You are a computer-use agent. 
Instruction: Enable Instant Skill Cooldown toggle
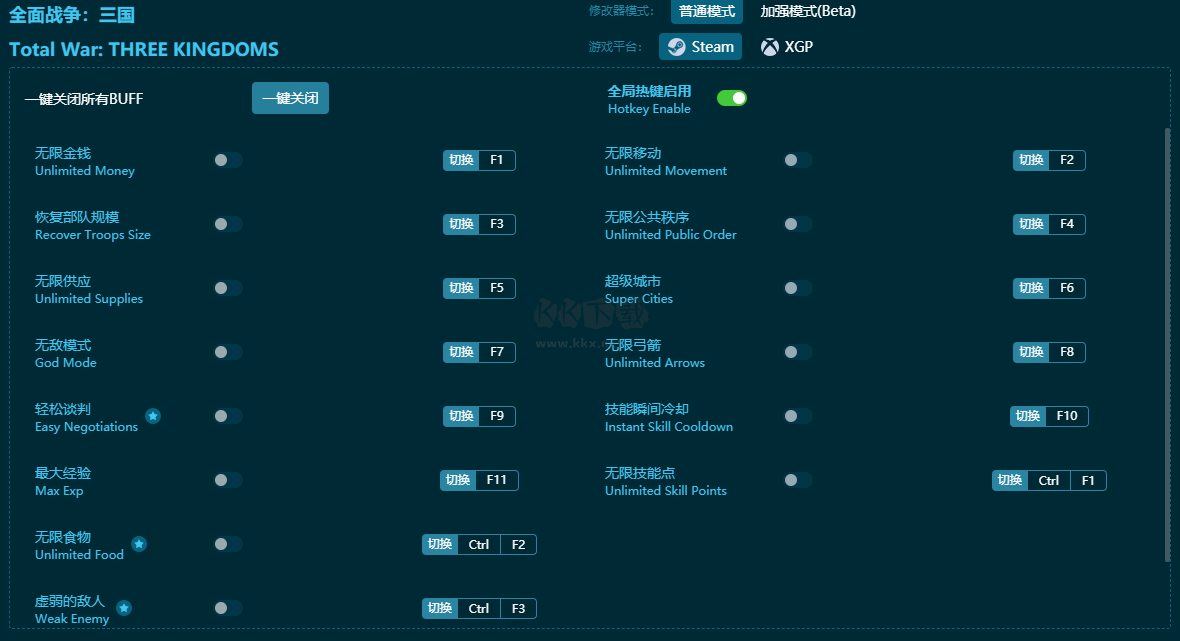(x=798, y=416)
